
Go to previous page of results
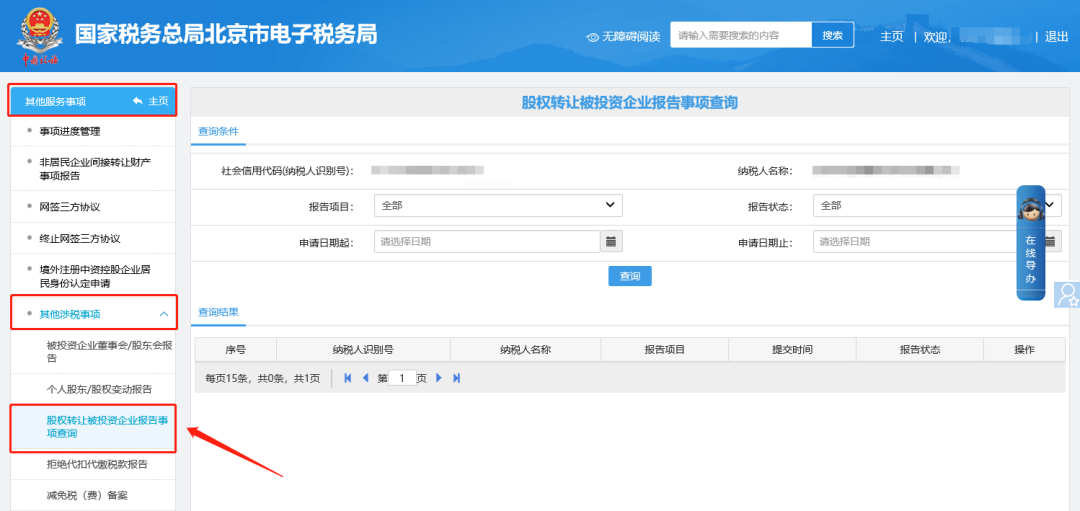pyautogui.click(x=365, y=378)
